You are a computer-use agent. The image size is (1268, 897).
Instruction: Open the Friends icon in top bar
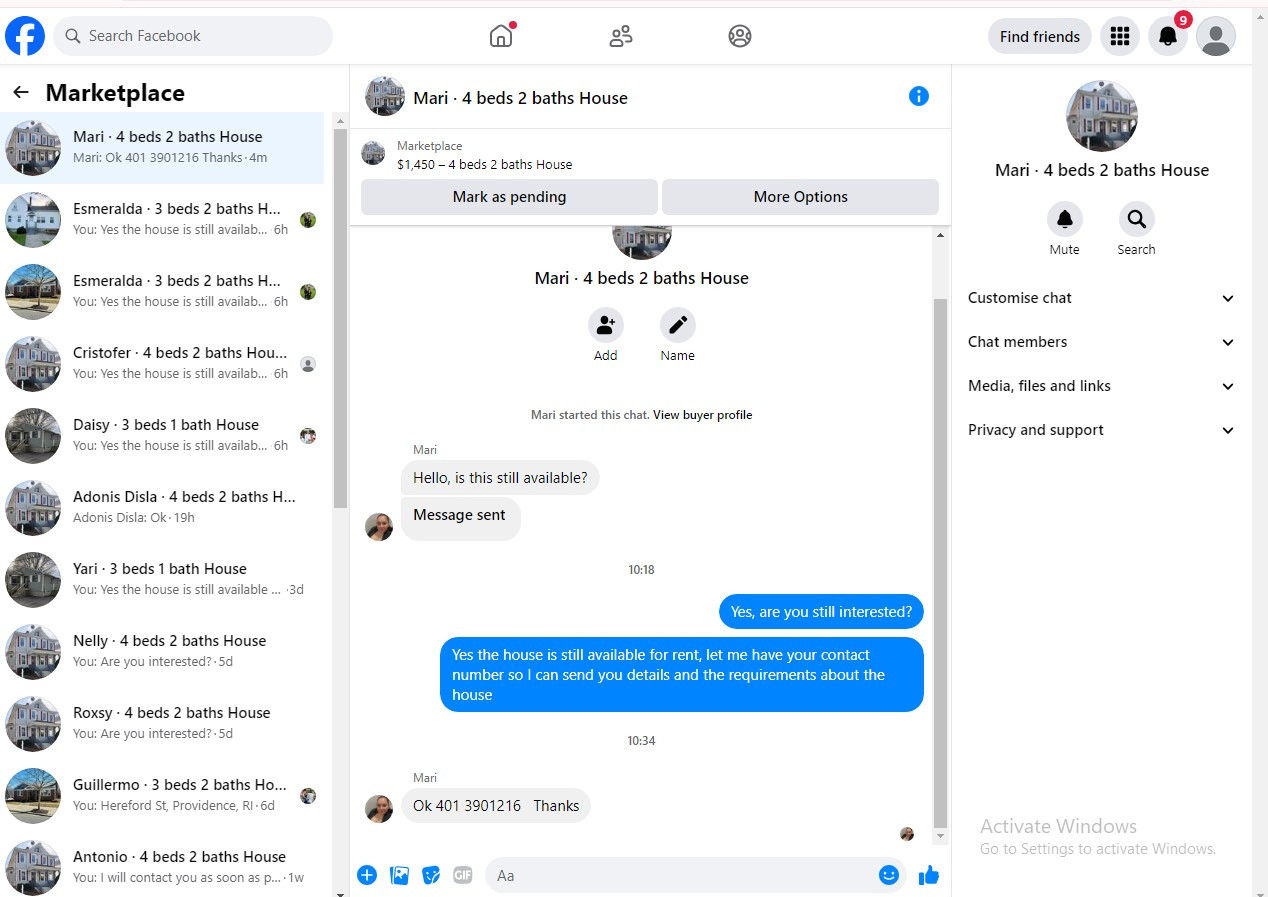click(620, 36)
